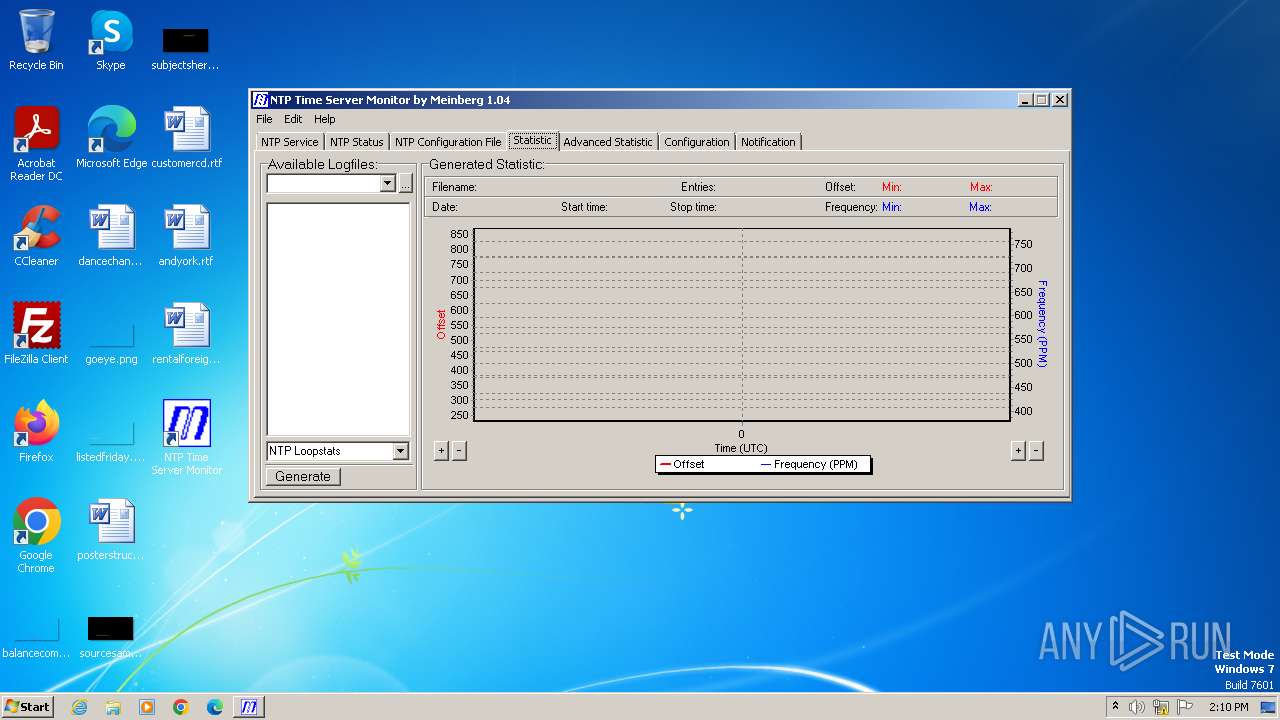Open the Action Center flag icon

tap(1185, 707)
